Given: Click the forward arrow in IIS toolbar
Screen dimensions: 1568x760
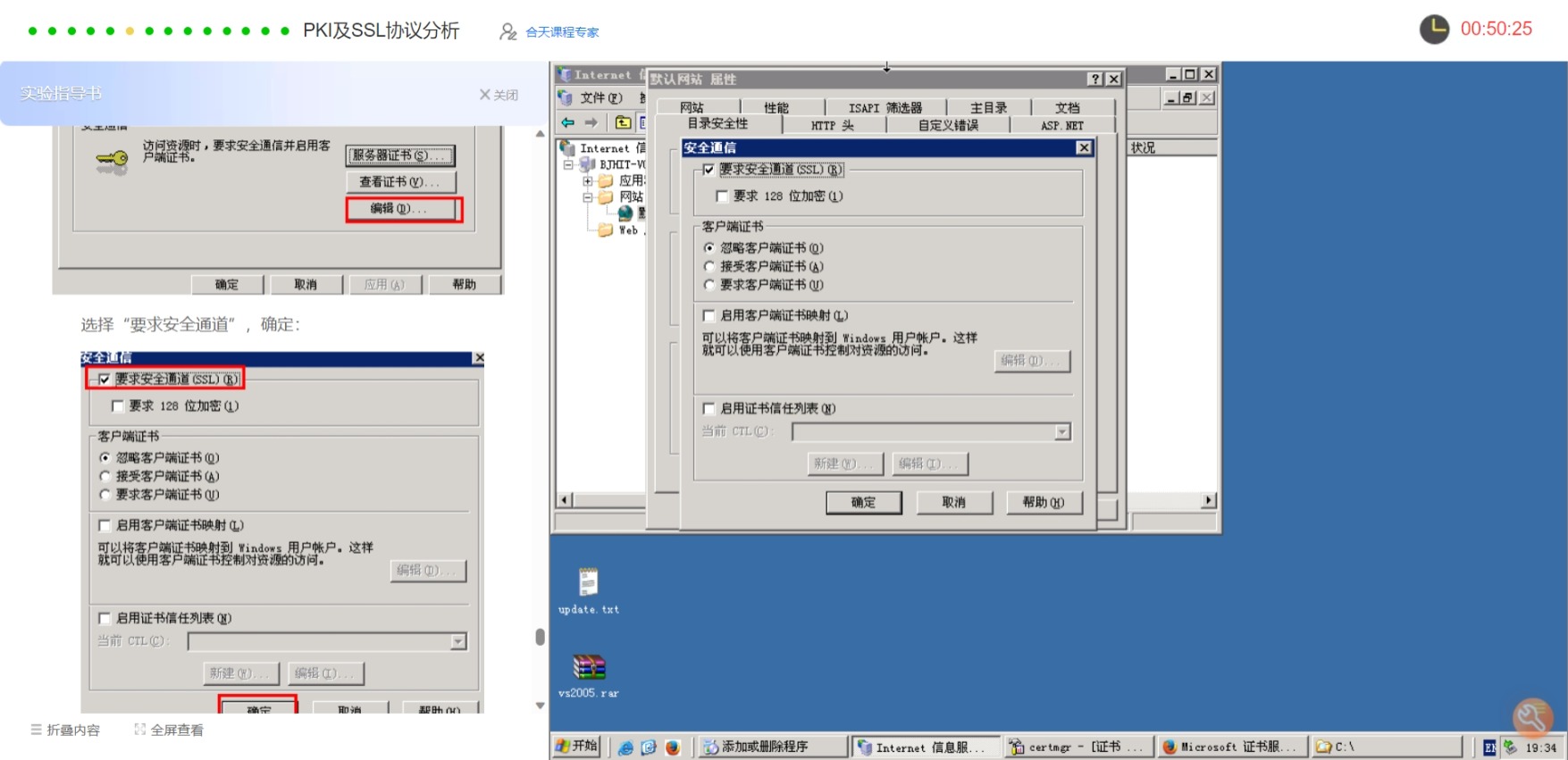Looking at the screenshot, I should (591, 122).
